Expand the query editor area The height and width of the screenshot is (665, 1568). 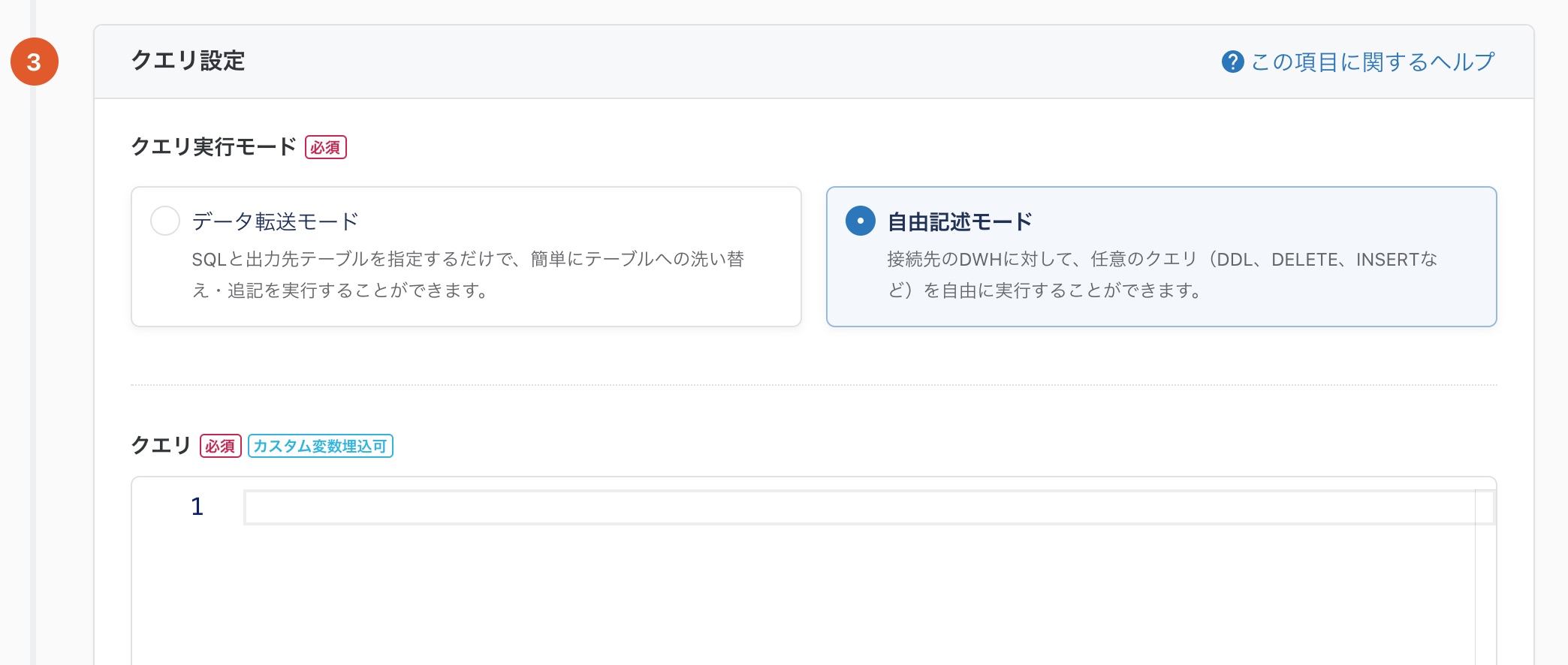(811, 570)
